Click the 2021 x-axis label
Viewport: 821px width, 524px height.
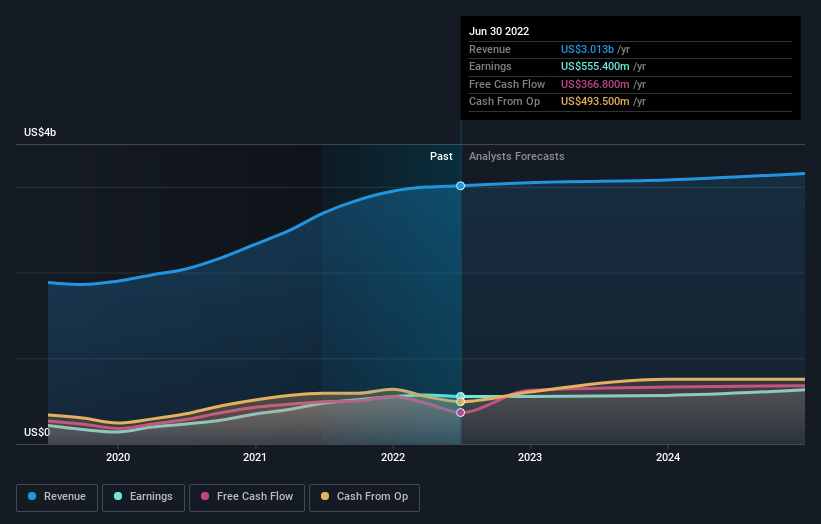coord(254,457)
